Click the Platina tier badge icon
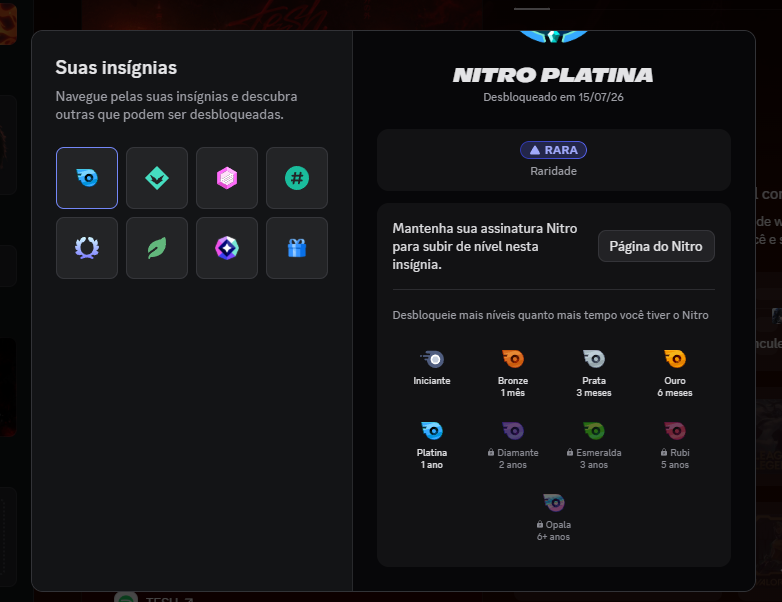Screen dimensions: 782x602 (x=432, y=430)
